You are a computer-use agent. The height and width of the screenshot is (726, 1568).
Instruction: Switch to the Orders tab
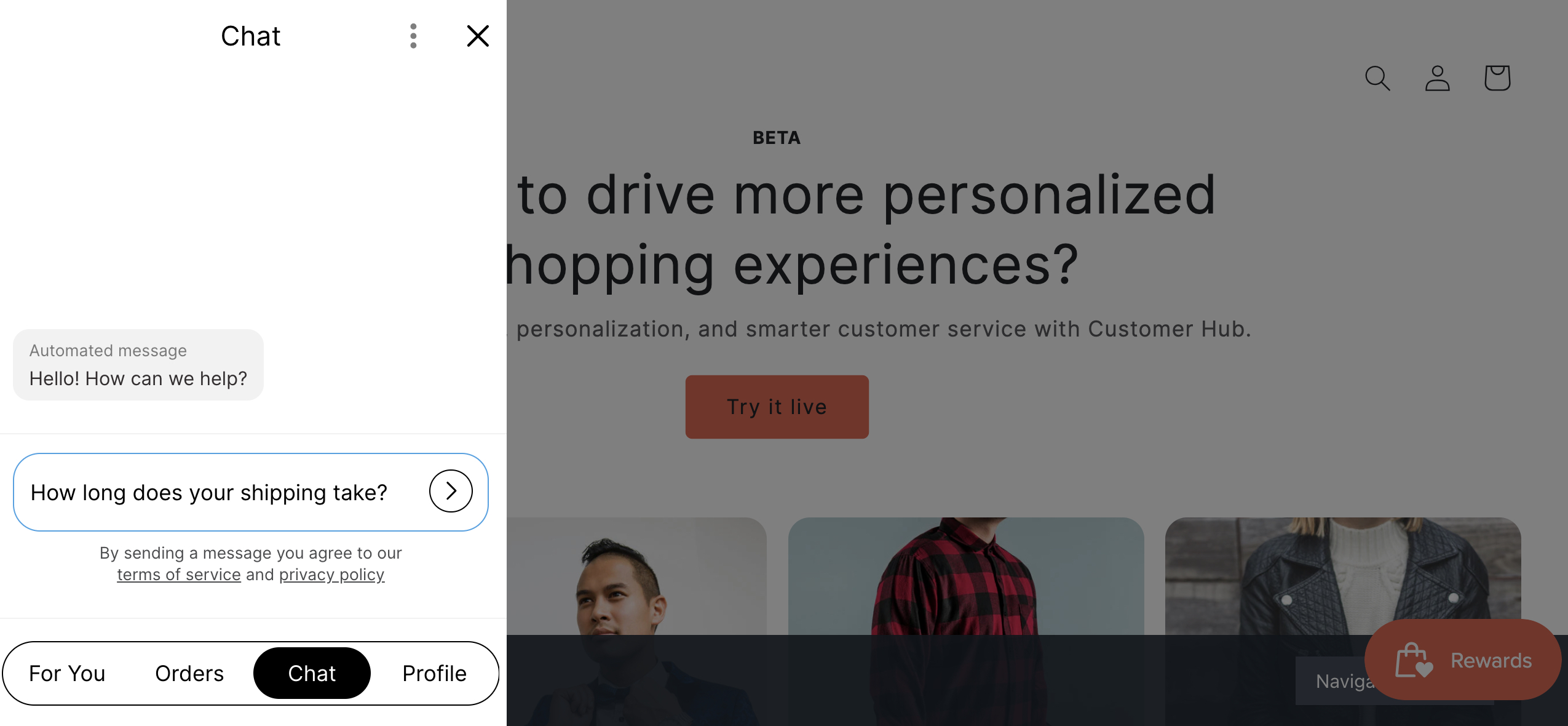coord(190,672)
